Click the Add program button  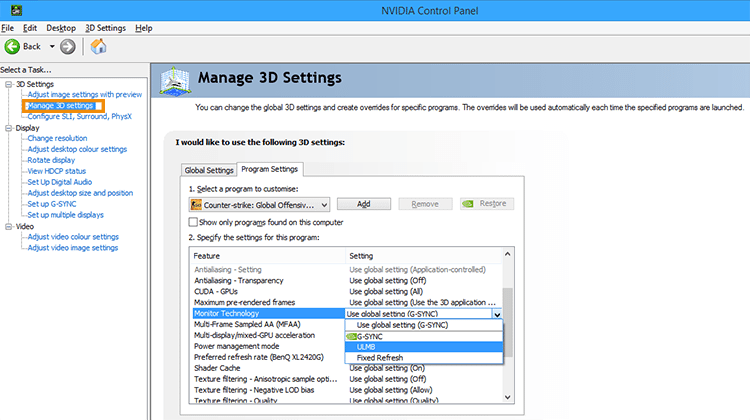click(364, 204)
